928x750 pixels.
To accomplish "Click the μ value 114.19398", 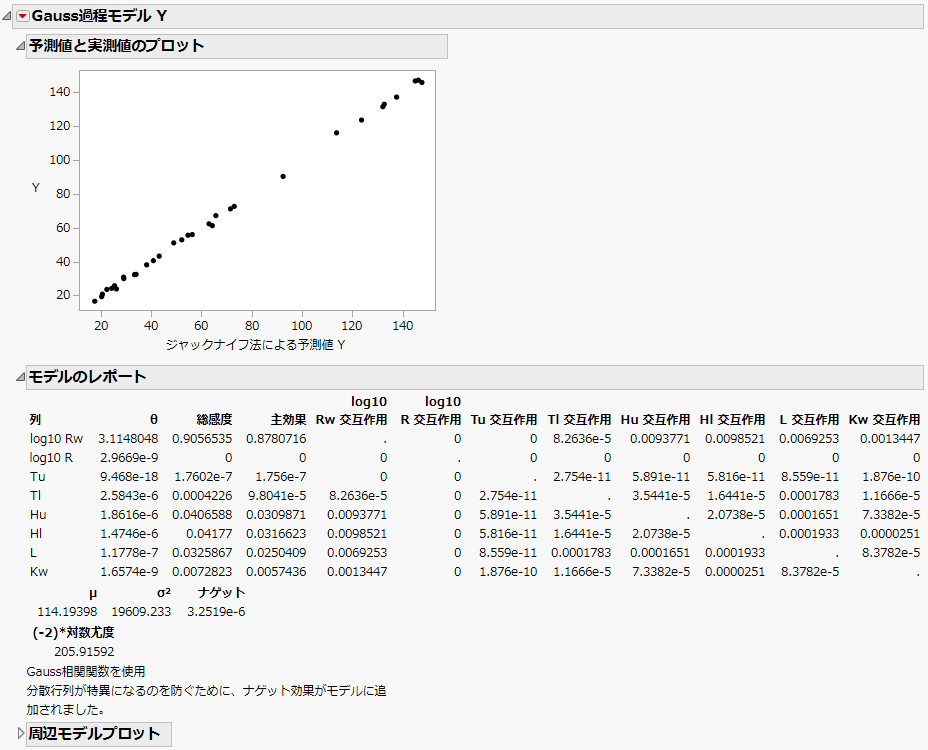I will 67,611.
